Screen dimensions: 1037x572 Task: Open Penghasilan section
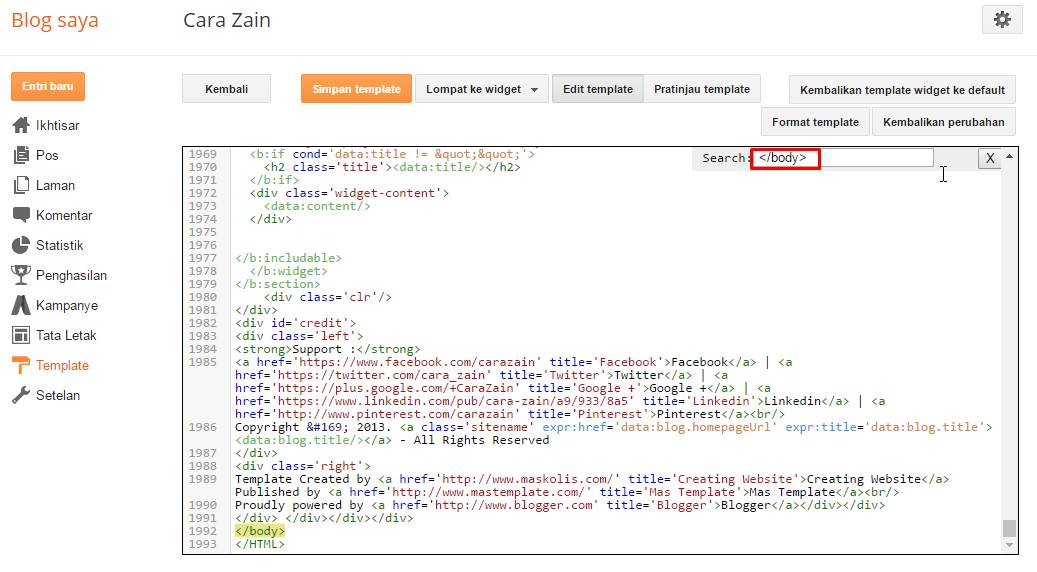point(71,275)
